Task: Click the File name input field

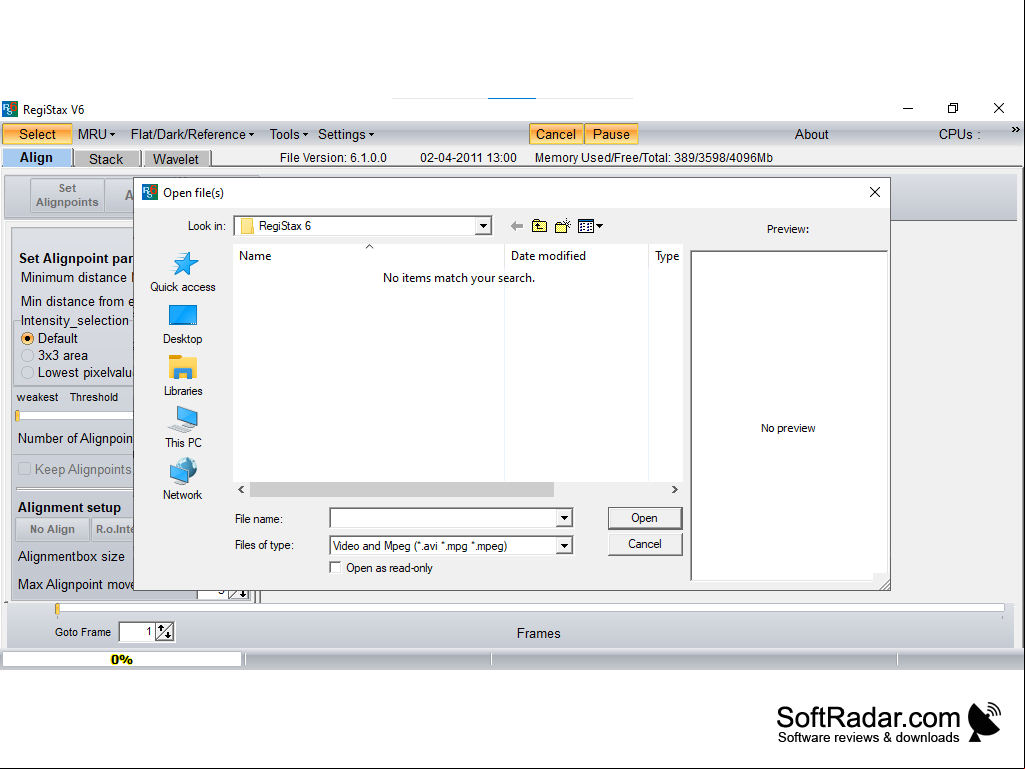Action: tap(443, 519)
